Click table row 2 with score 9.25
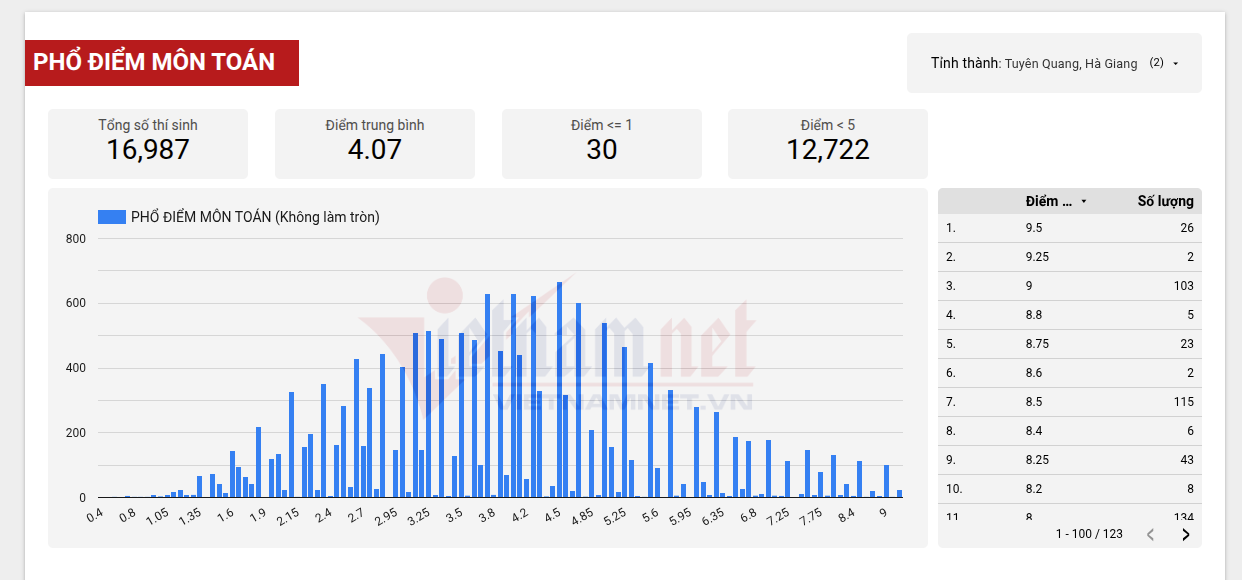Image resolution: width=1242 pixels, height=580 pixels. click(1070, 257)
